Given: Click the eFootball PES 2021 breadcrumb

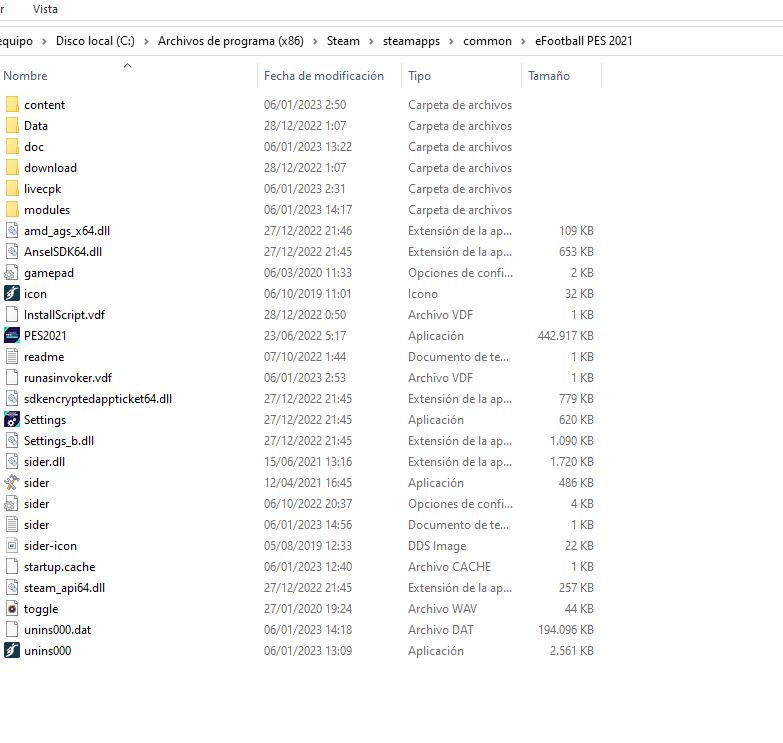Looking at the screenshot, I should pyautogui.click(x=583, y=41).
